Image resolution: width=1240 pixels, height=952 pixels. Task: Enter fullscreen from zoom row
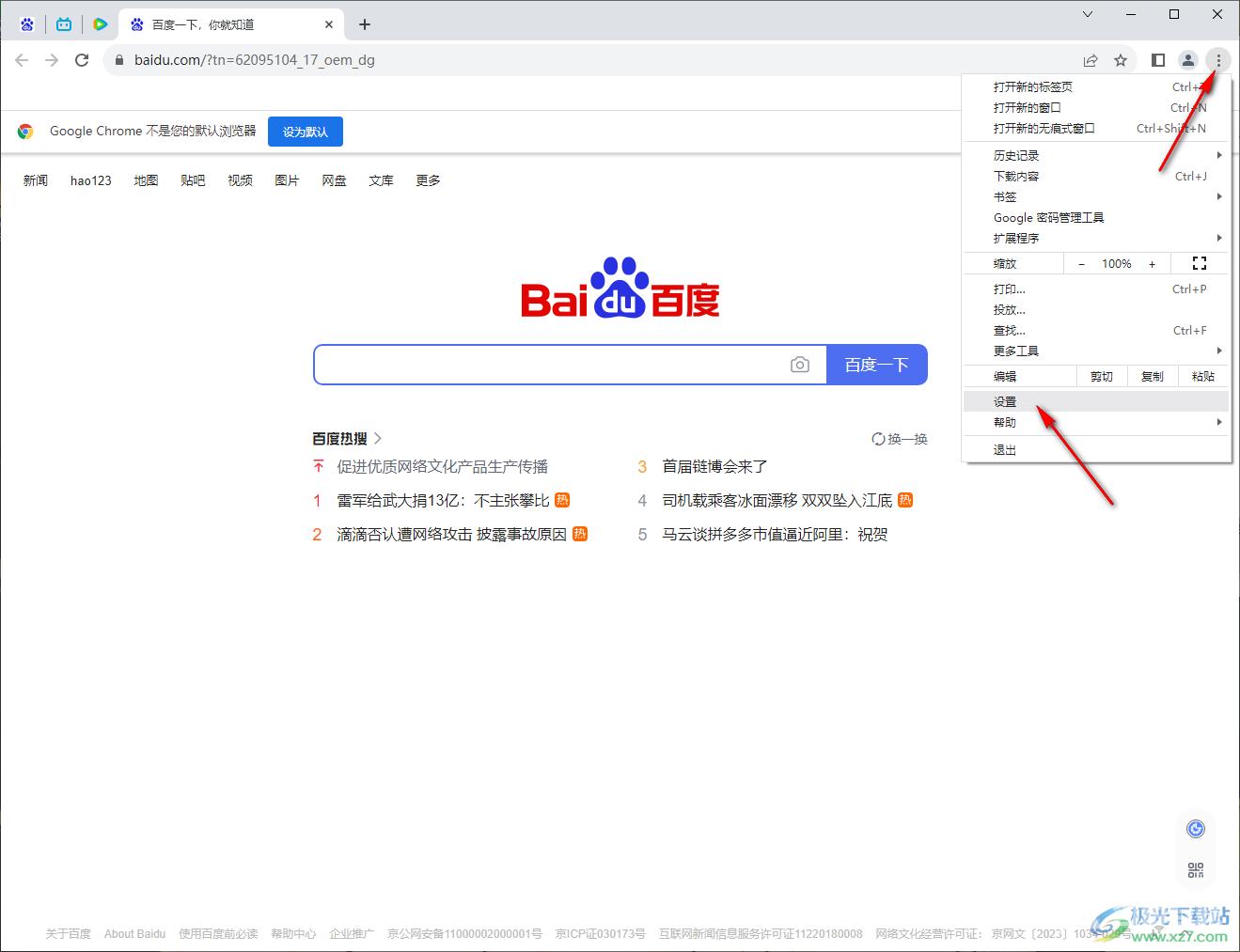(1200, 264)
